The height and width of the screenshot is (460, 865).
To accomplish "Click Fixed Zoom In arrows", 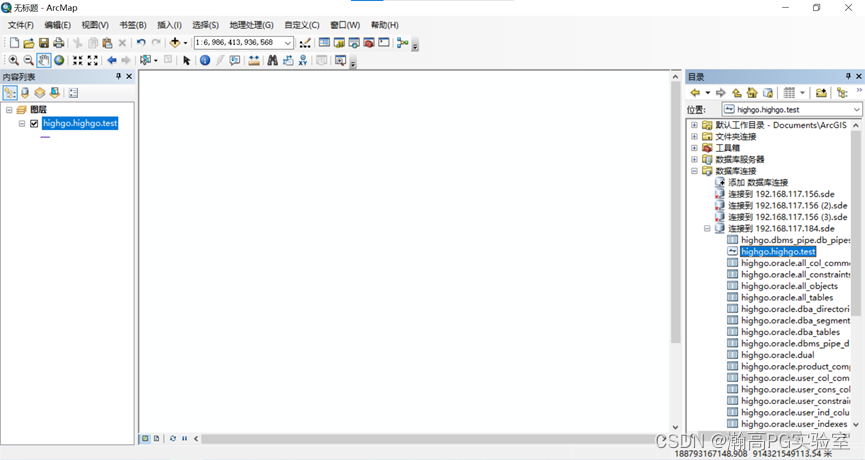I will tap(78, 60).
